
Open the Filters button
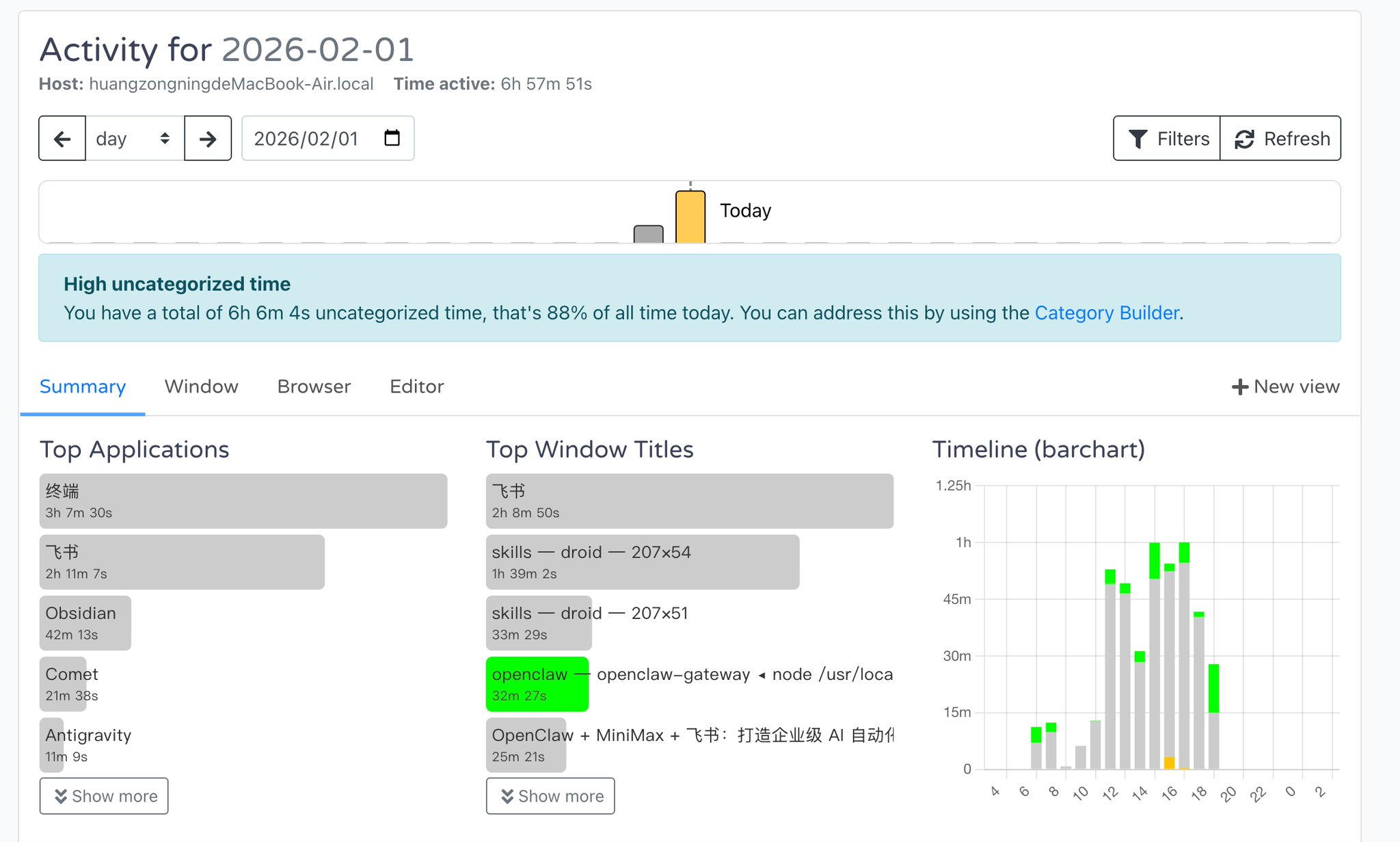click(x=1167, y=139)
